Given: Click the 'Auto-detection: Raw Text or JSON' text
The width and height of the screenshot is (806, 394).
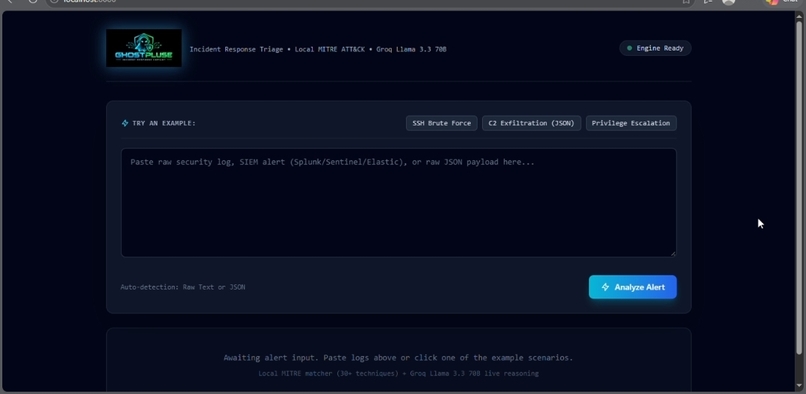Looking at the screenshot, I should [183, 287].
